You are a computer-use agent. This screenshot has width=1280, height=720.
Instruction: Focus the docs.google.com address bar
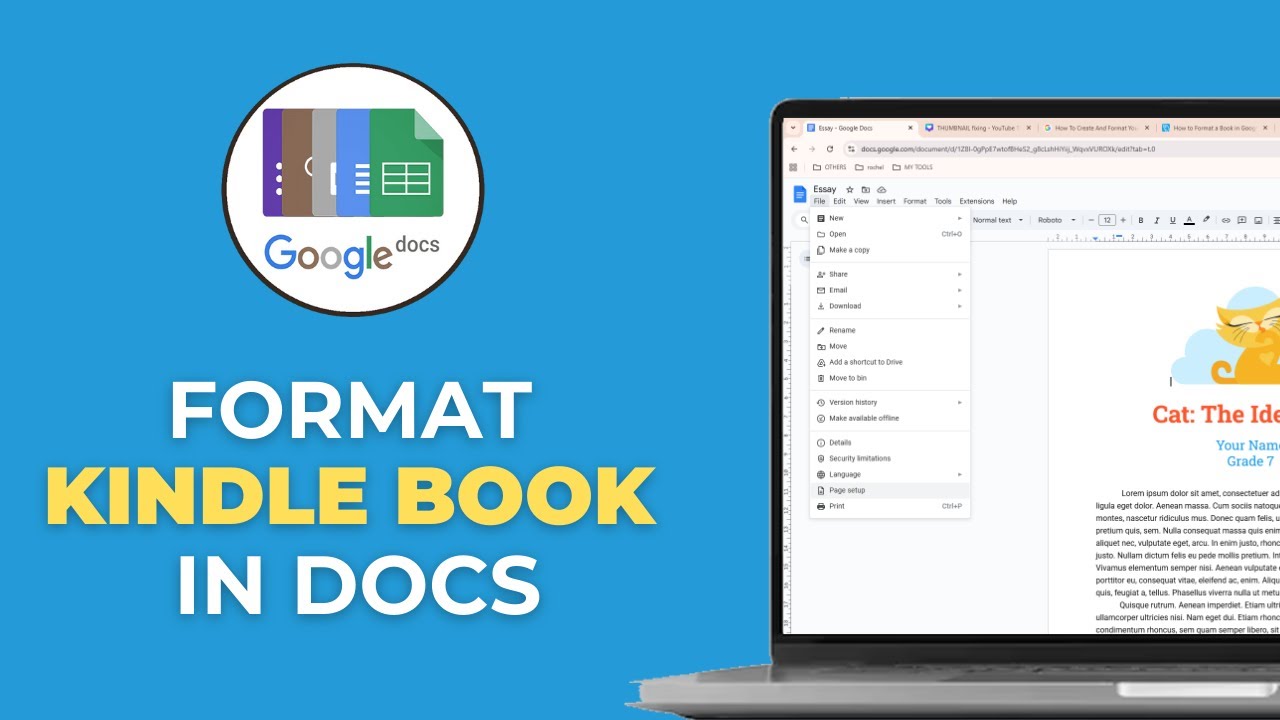click(1062, 149)
